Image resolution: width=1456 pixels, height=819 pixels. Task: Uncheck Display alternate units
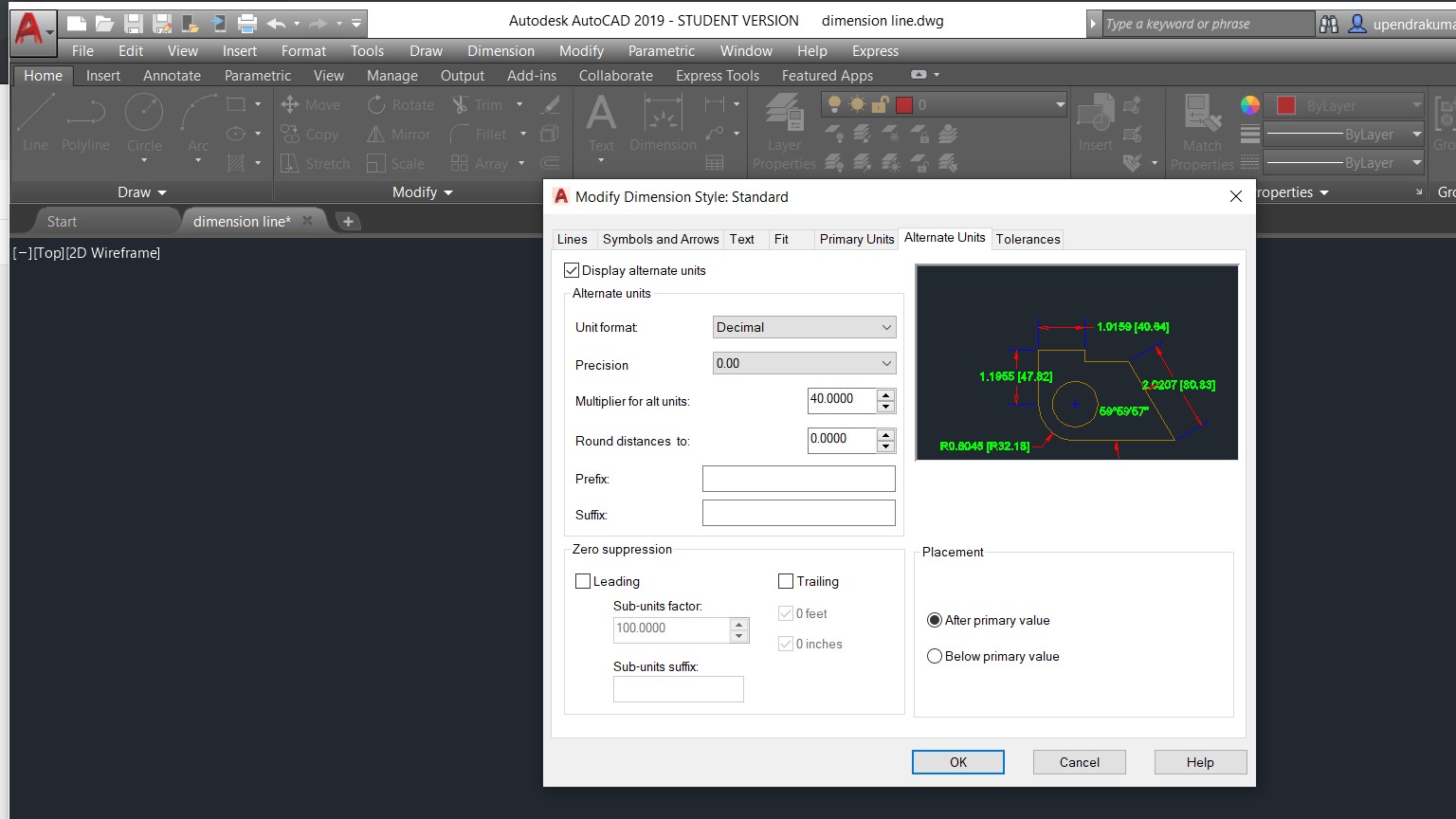coord(572,270)
